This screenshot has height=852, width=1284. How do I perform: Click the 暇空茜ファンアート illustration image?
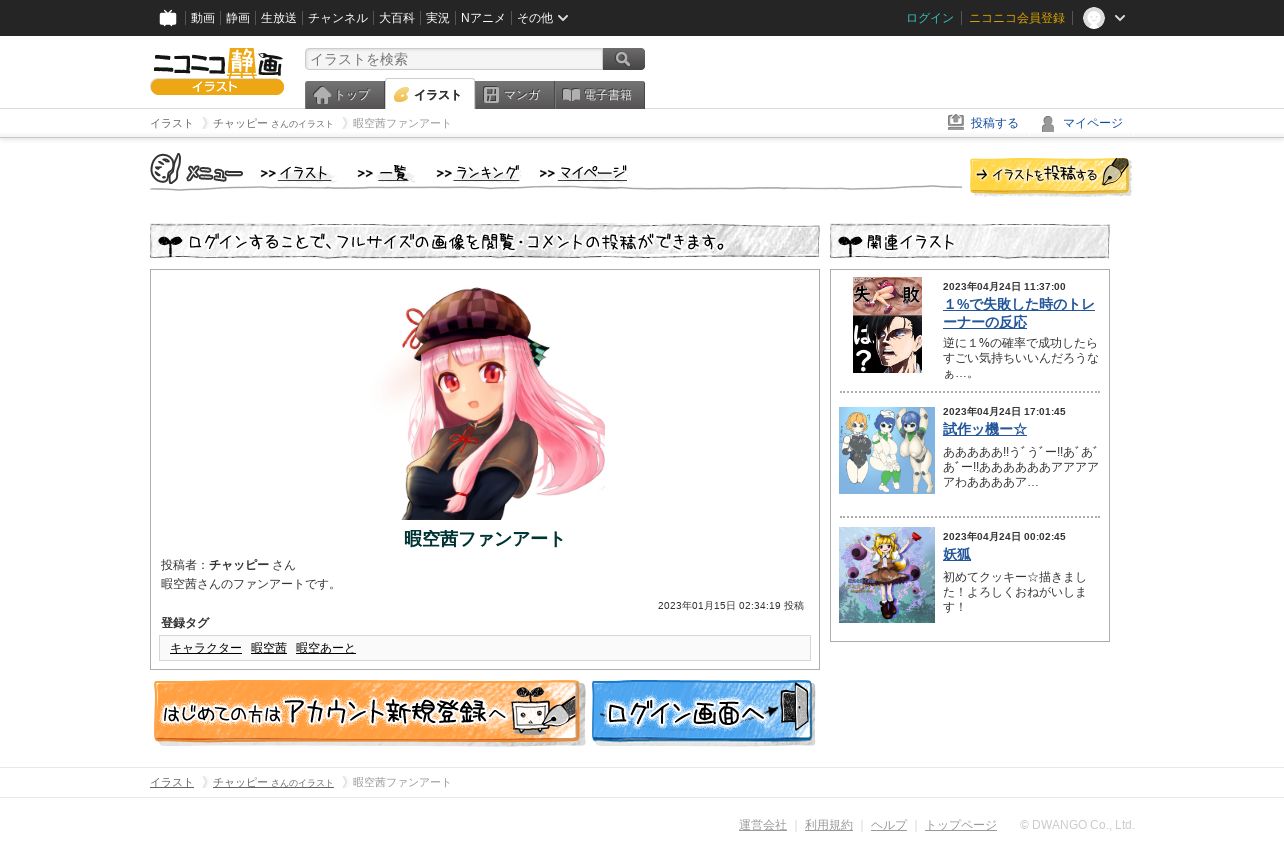pos(485,402)
